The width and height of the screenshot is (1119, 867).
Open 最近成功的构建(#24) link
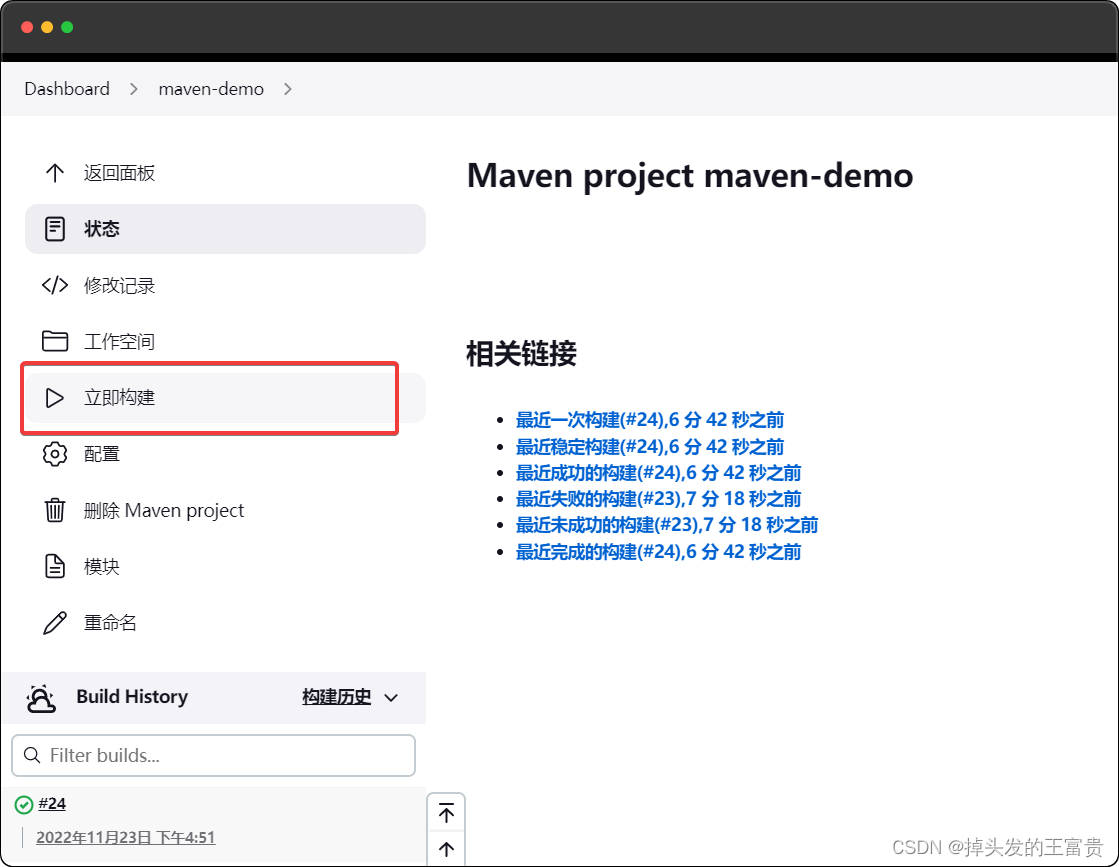pyautogui.click(x=658, y=472)
